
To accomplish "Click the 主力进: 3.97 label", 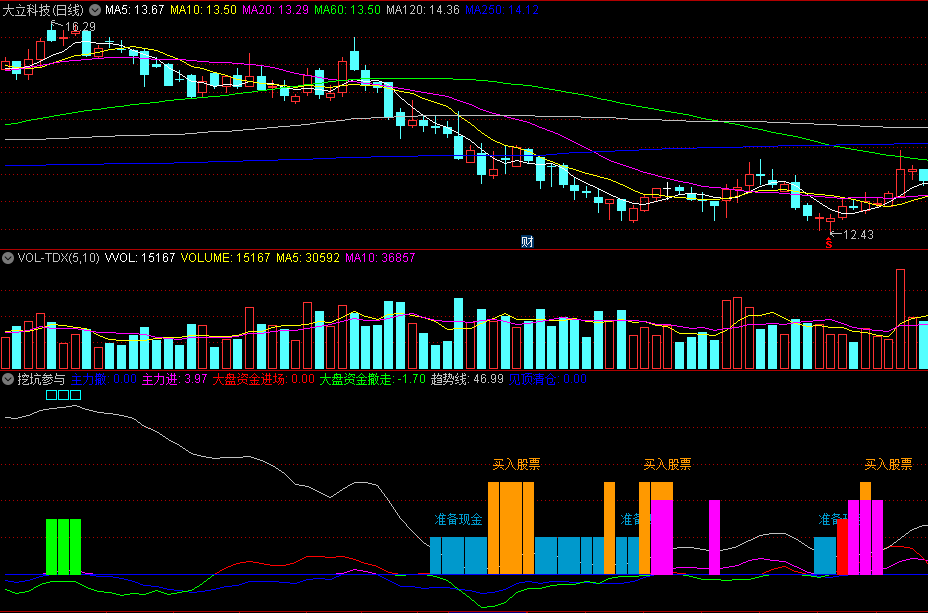I will click(175, 379).
